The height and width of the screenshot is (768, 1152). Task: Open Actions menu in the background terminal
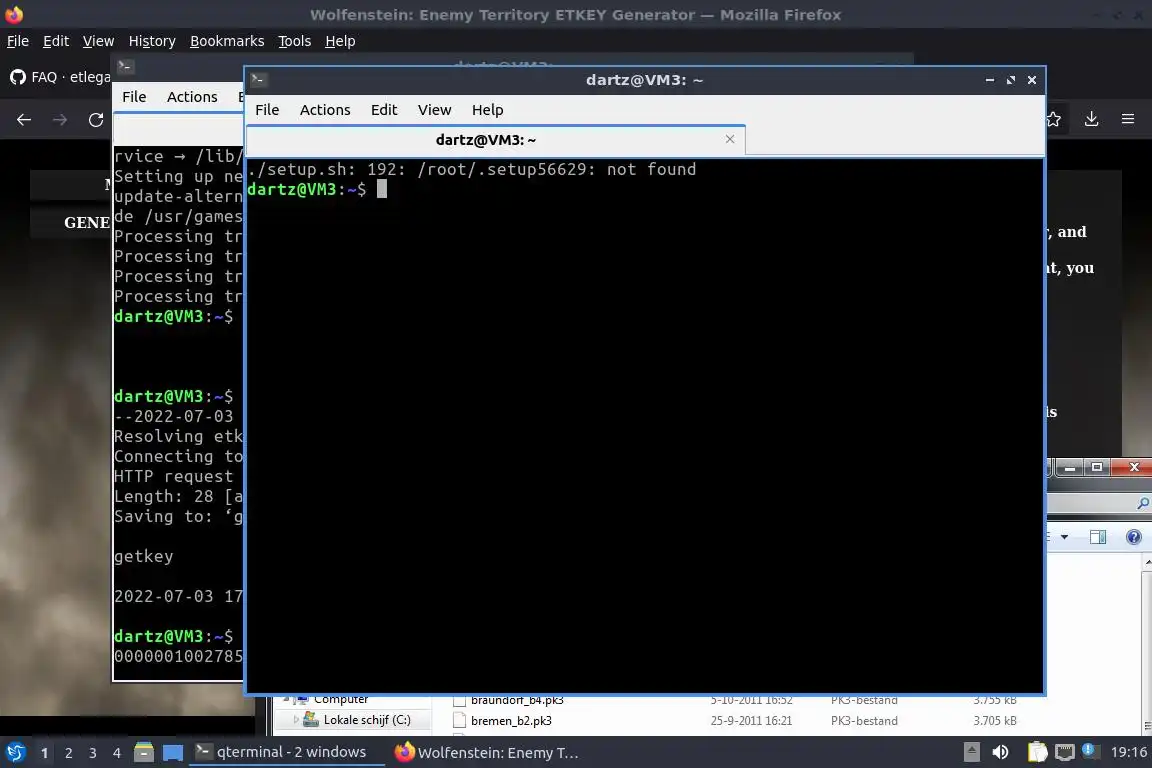tap(192, 96)
